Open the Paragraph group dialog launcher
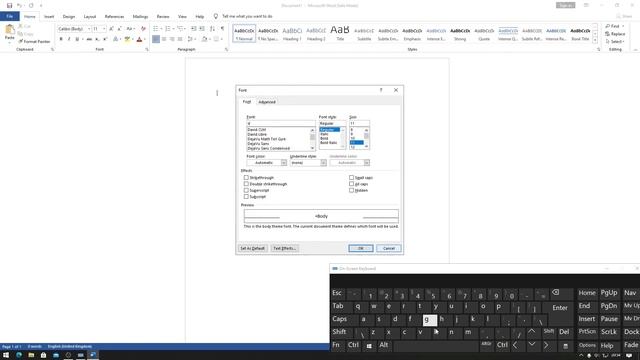Viewport: 640px width, 360px height. click(227, 49)
